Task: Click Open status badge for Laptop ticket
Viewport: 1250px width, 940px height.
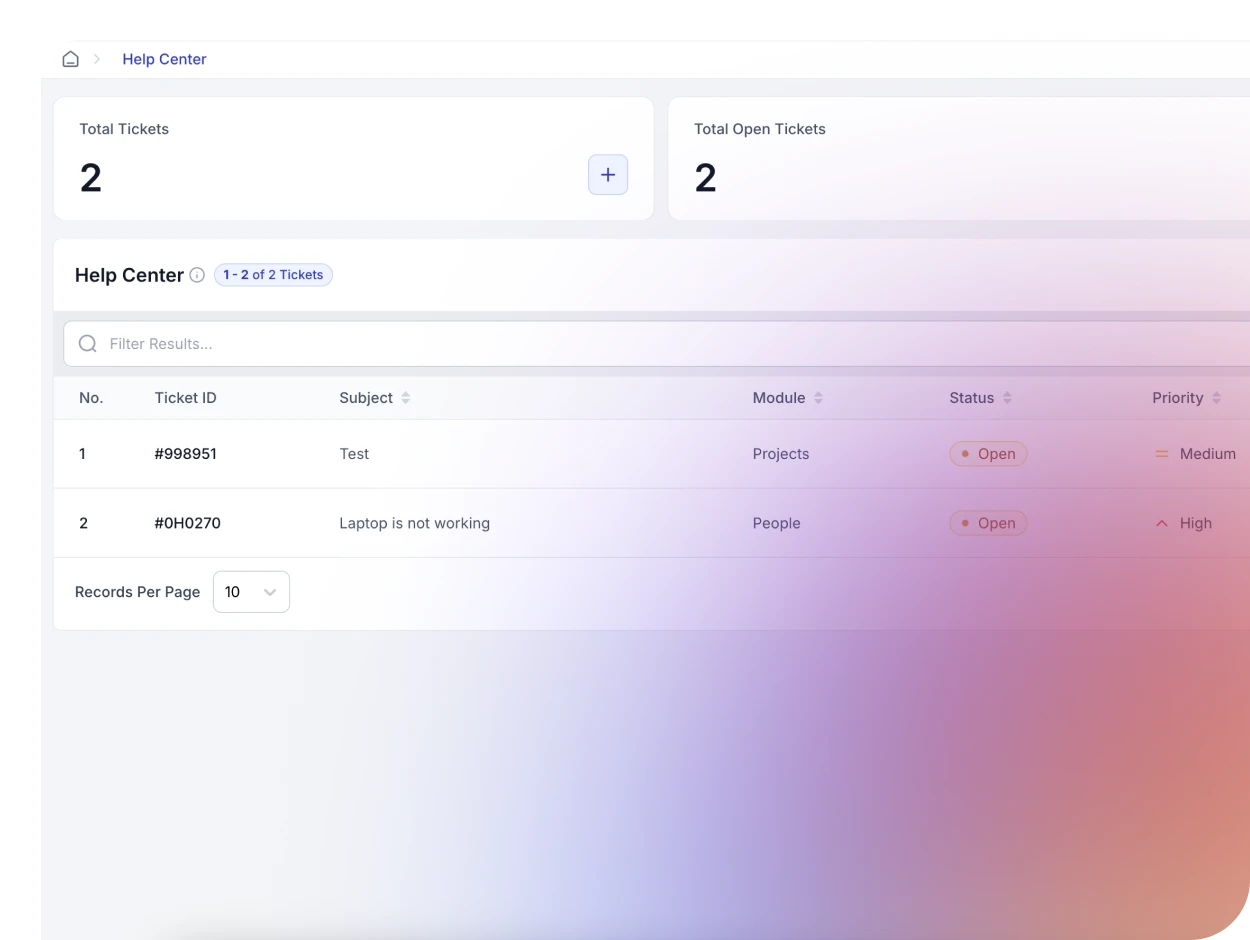Action: [988, 523]
